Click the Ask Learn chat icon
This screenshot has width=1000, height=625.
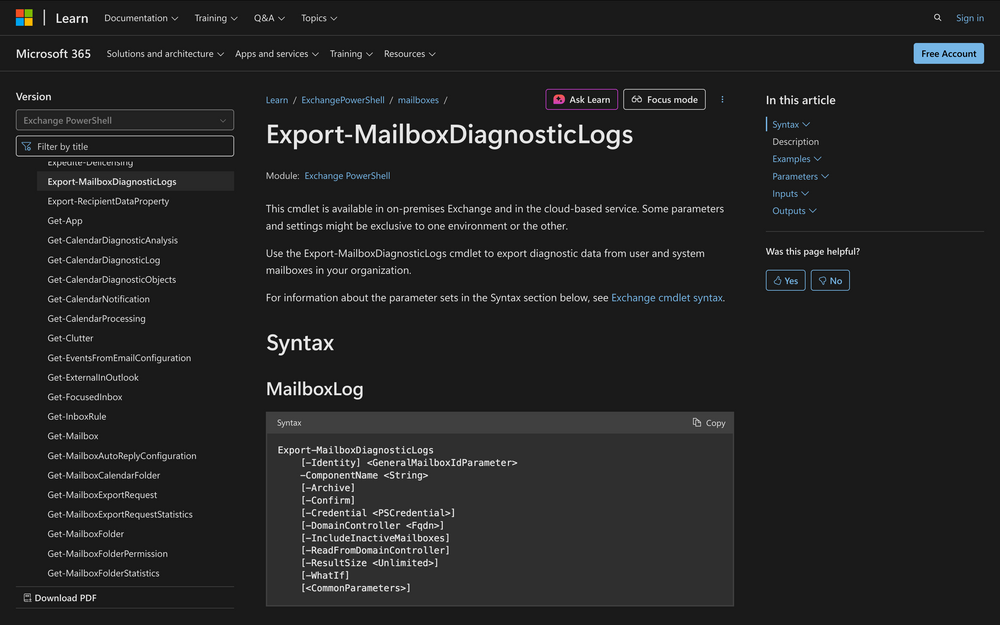[561, 99]
